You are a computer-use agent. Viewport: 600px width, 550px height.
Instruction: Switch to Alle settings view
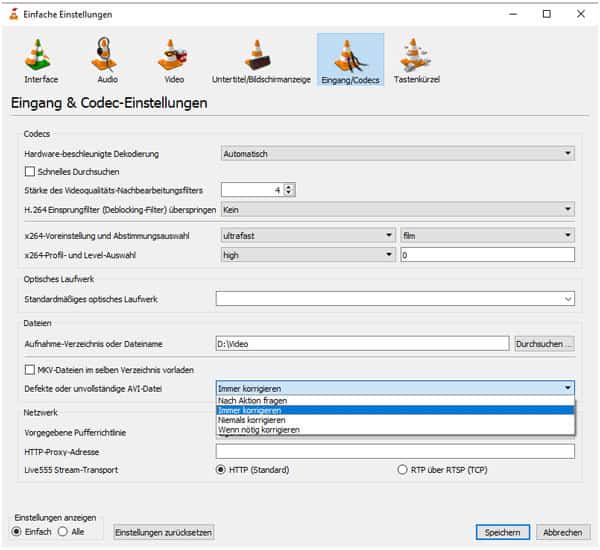click(63, 532)
